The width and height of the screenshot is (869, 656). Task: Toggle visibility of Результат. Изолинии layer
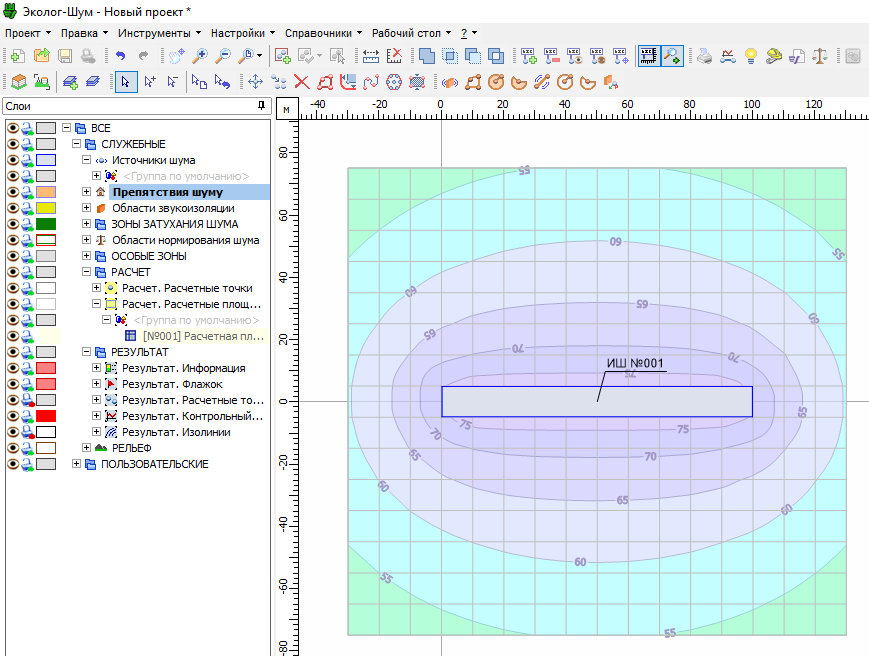tap(13, 432)
